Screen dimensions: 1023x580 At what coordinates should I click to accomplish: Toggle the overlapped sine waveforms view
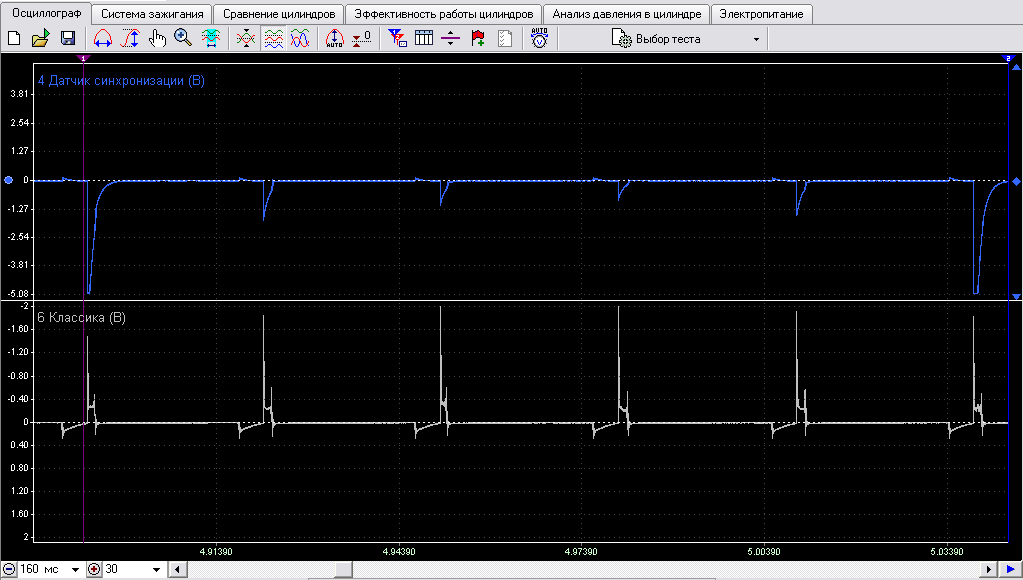pos(299,39)
